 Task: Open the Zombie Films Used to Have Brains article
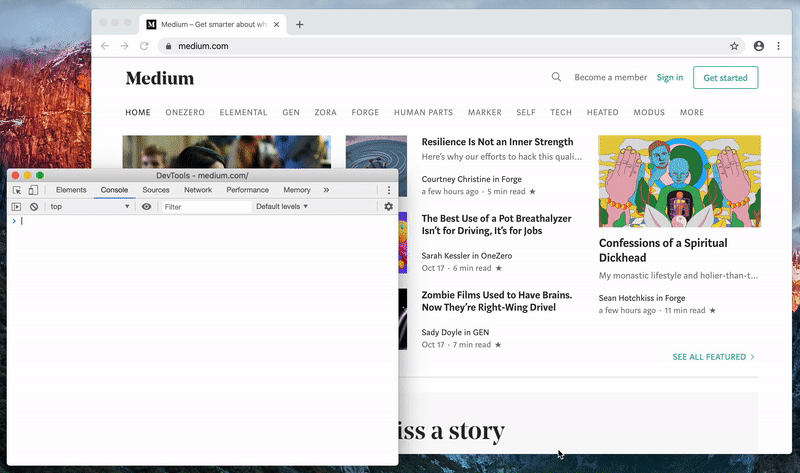[x=497, y=301]
